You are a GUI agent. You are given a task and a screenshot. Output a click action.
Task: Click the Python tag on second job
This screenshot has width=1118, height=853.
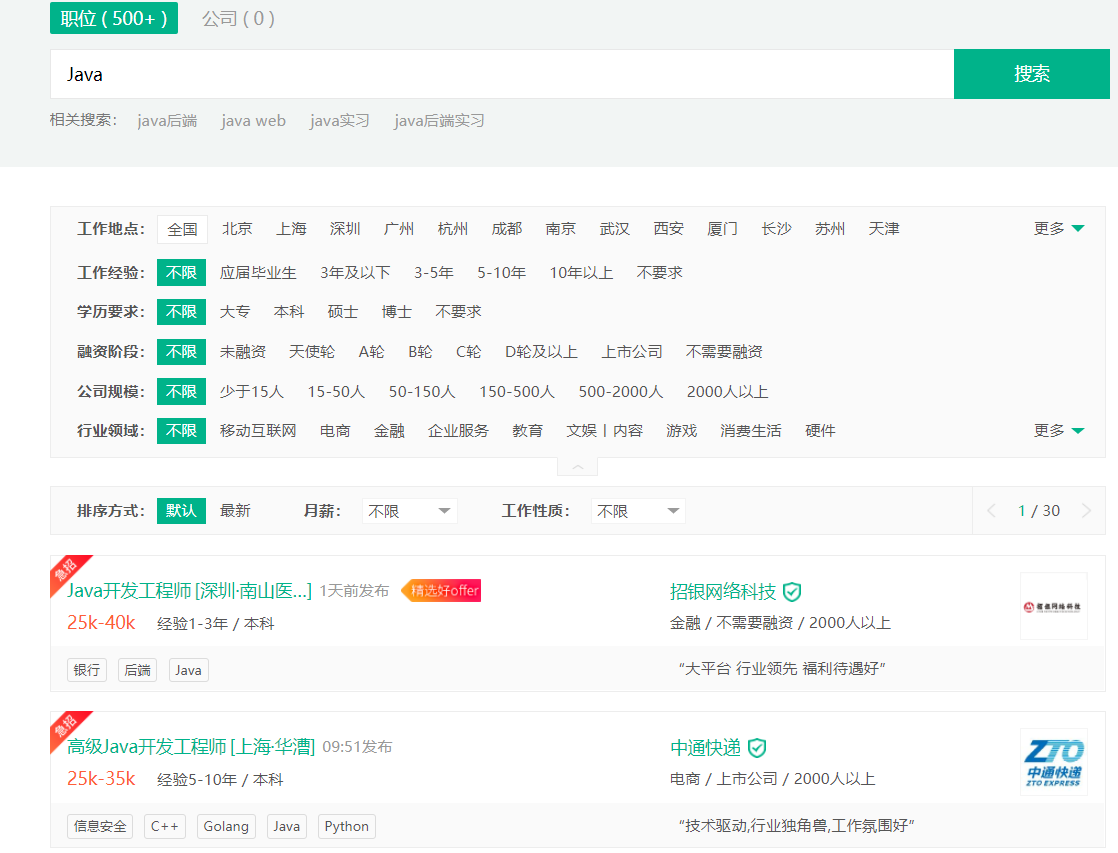tap(347, 827)
